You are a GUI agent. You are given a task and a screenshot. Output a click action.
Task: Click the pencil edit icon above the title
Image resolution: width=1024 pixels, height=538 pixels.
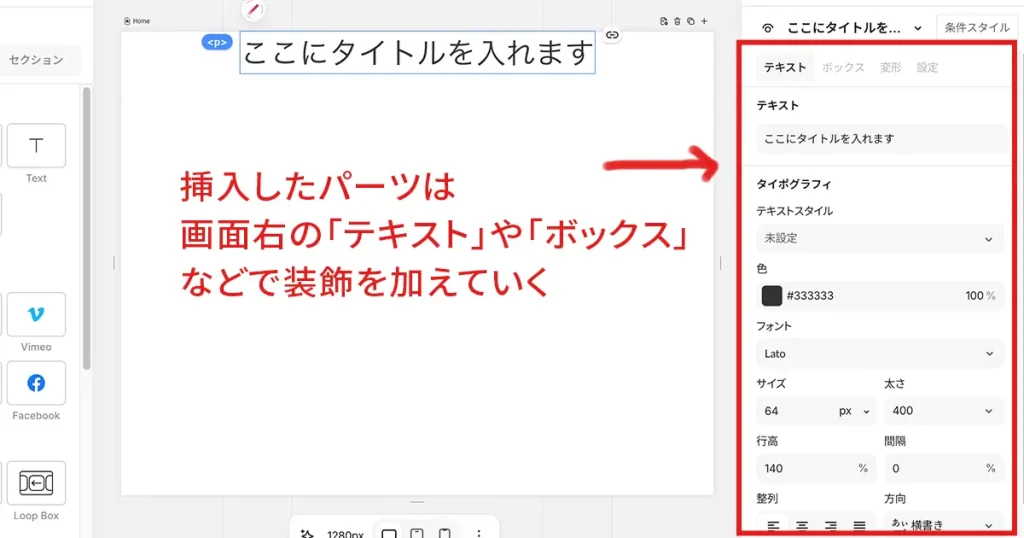[x=253, y=10]
